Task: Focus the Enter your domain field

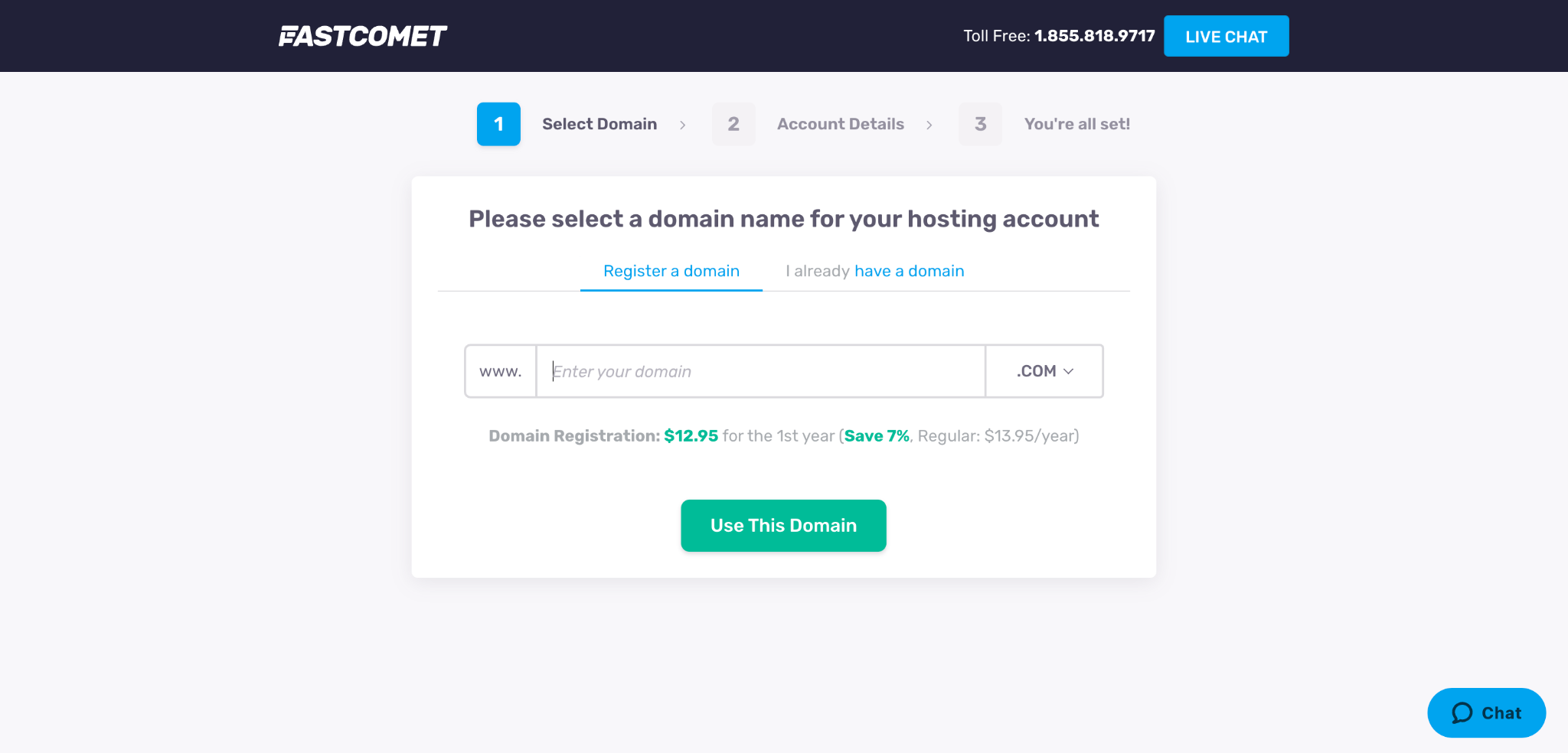Action: point(760,371)
